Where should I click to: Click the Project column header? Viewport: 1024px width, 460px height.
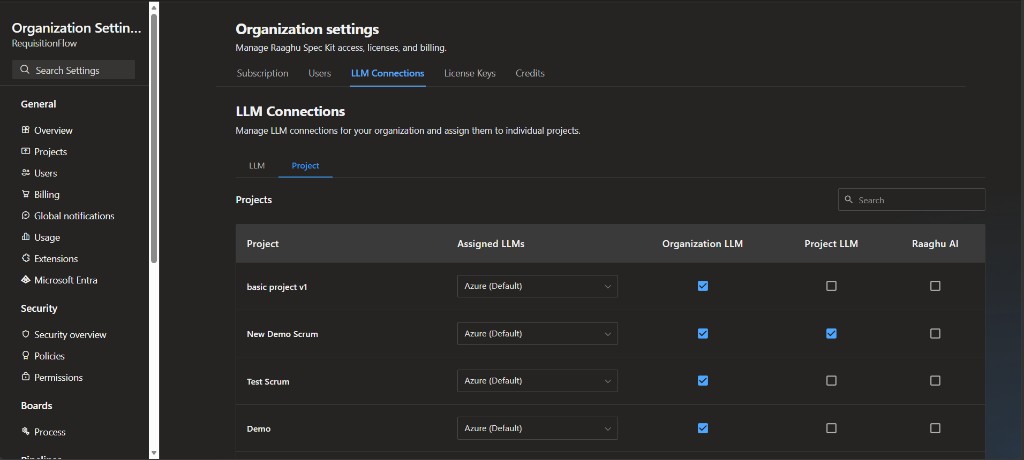263,244
